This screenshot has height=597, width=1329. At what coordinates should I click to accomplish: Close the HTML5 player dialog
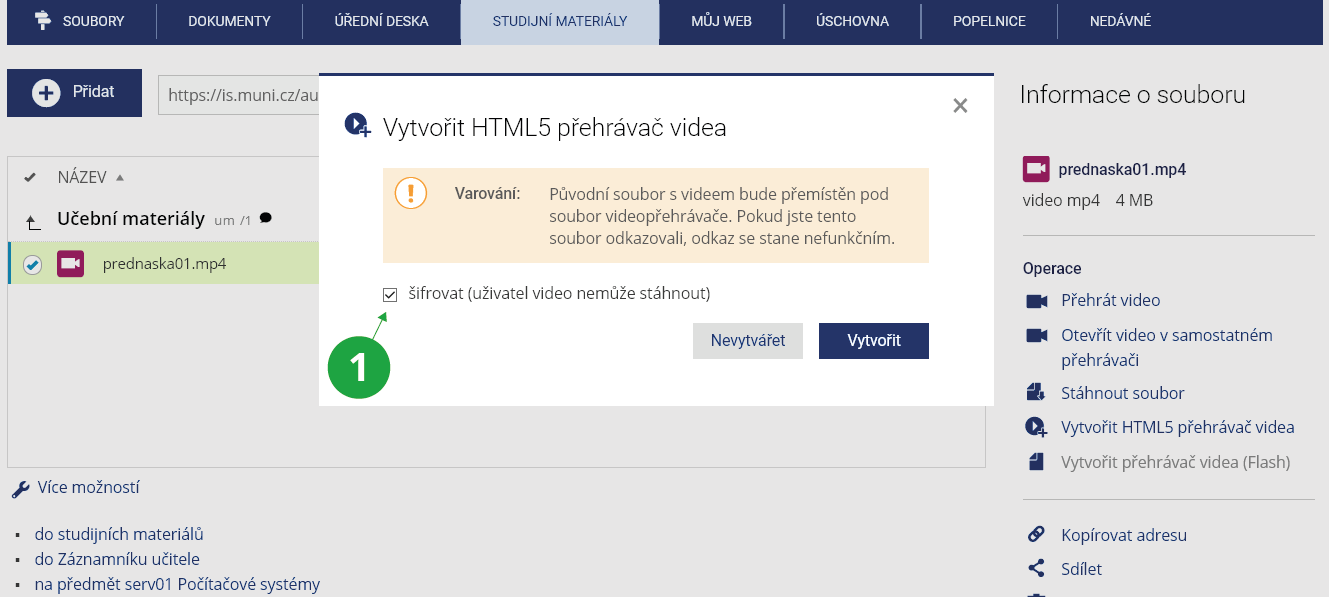coord(960,106)
